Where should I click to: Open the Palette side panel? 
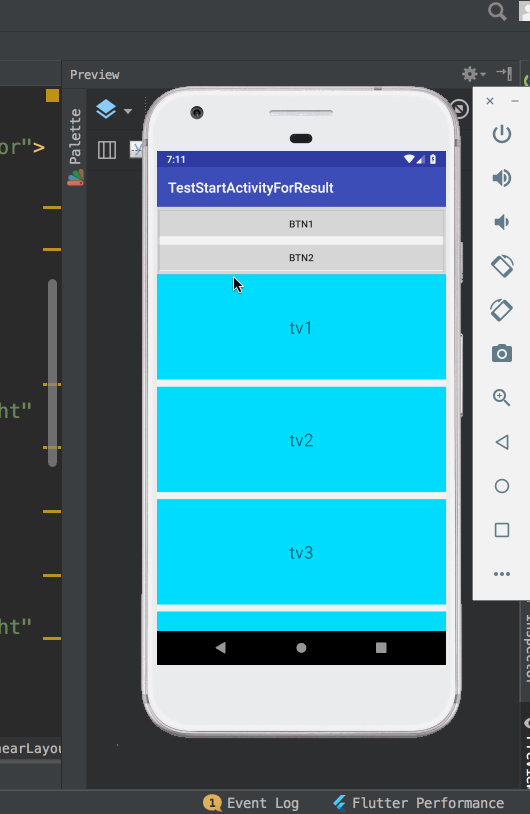coord(75,146)
